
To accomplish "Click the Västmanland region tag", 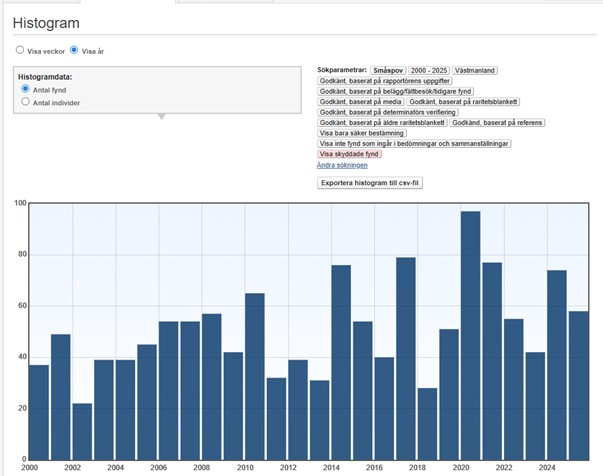I will pyautogui.click(x=475, y=70).
